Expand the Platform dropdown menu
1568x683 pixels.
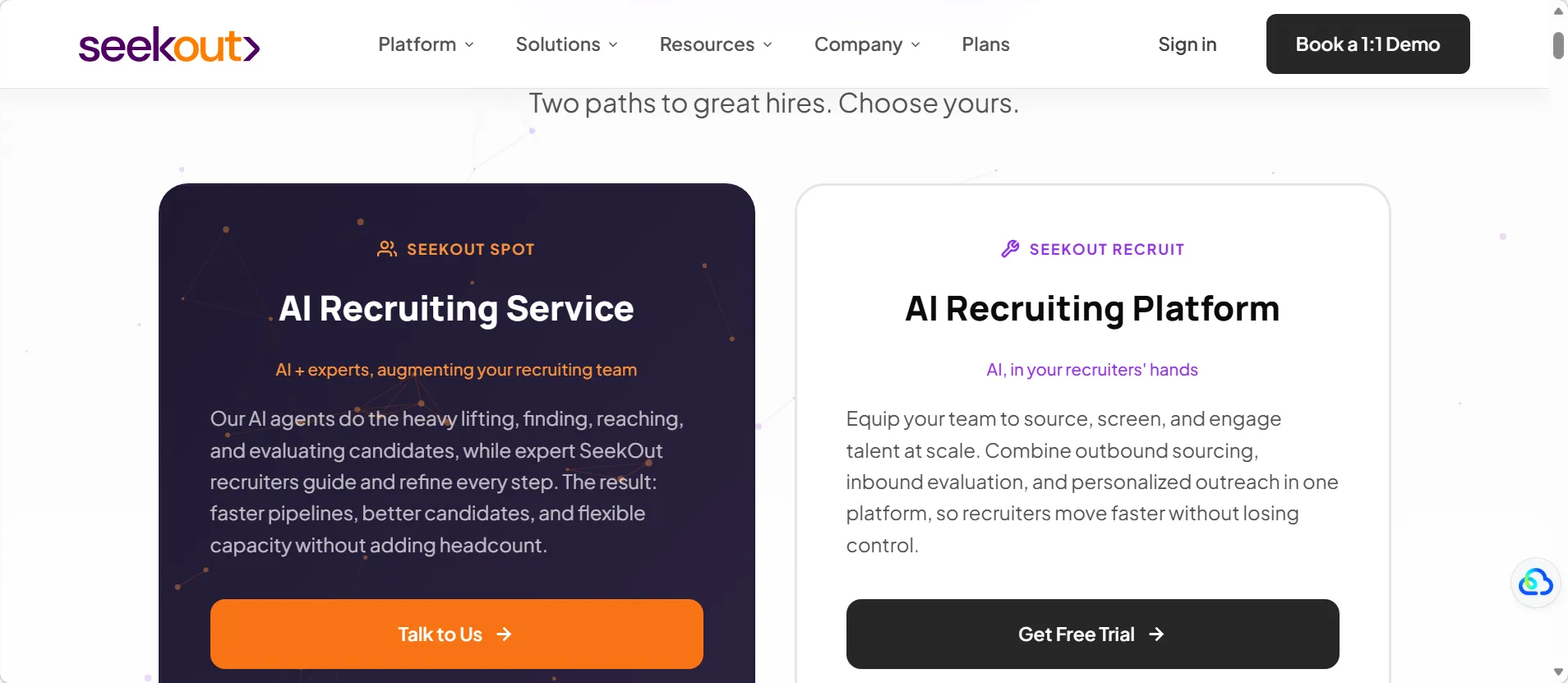coord(426,44)
